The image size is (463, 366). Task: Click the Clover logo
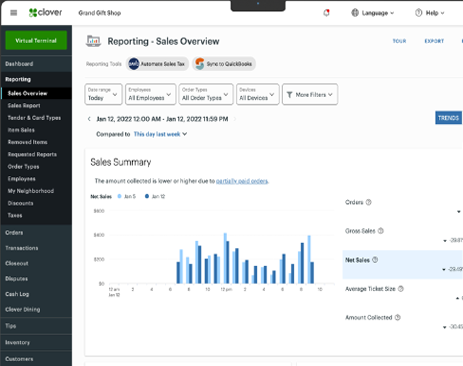45,13
